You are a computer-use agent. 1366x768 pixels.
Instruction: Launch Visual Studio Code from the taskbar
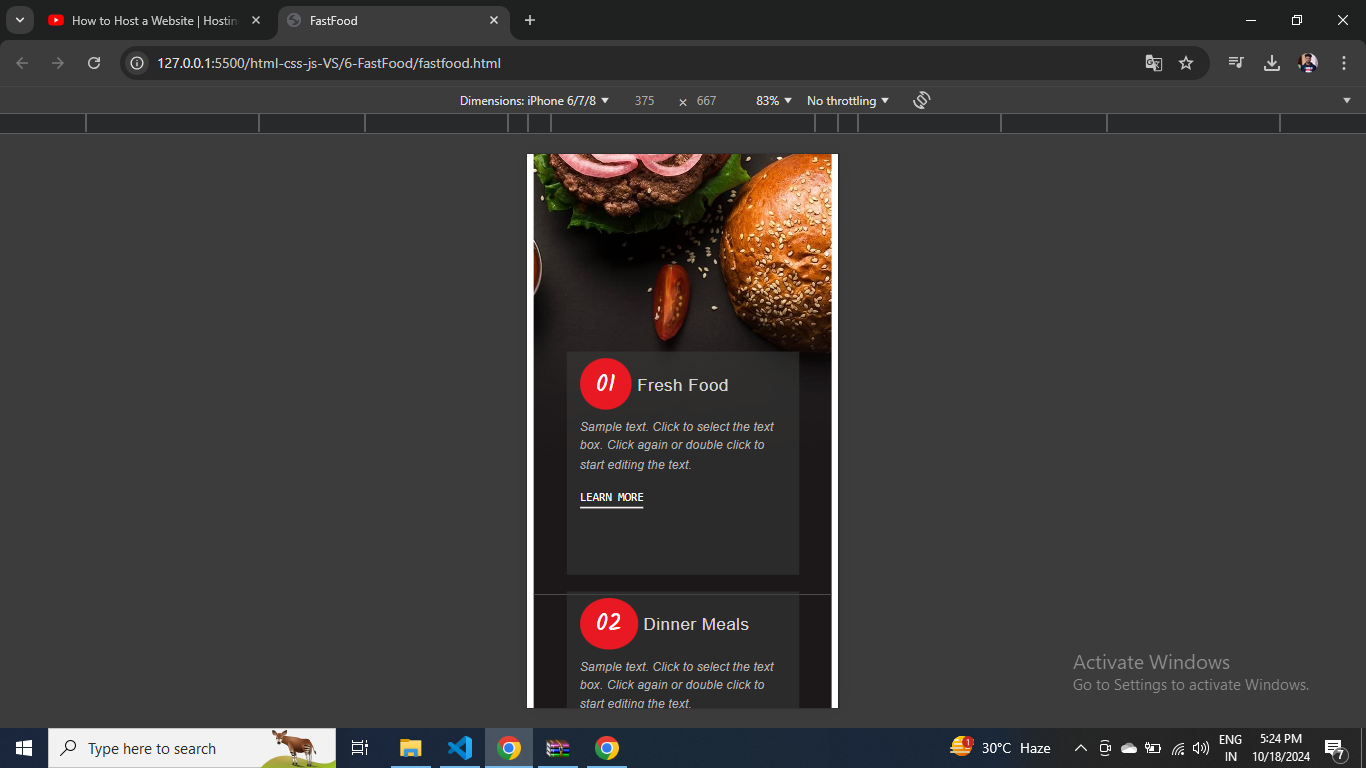click(460, 748)
